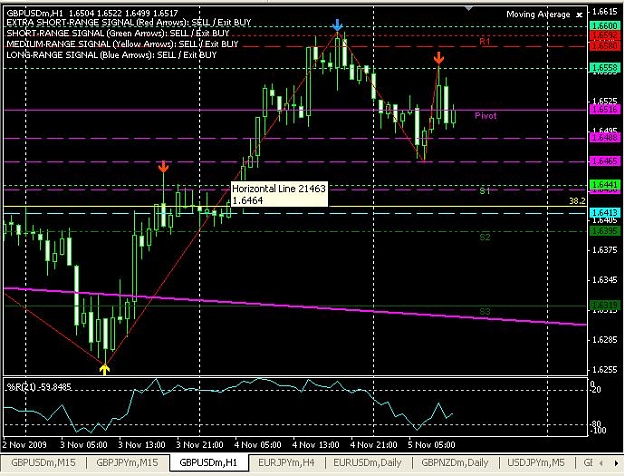Image resolution: width=625 pixels, height=476 pixels.
Task: Click the 3 Nov 13:00 time axis label
Action: pyautogui.click(x=142, y=445)
